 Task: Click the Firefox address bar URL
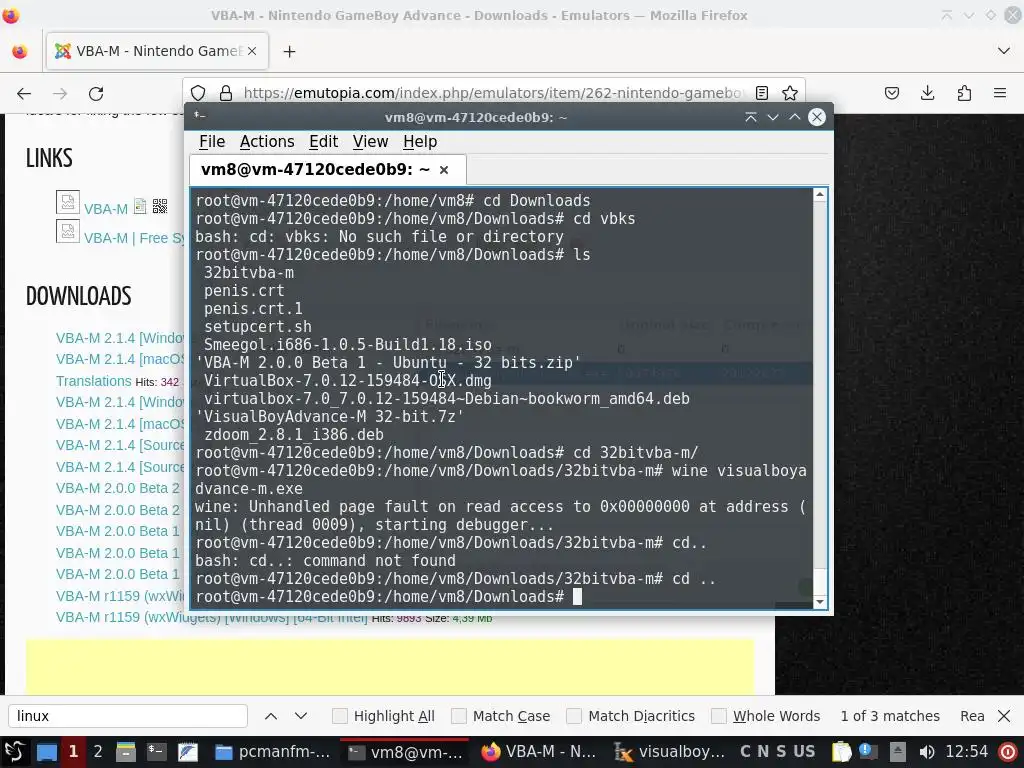pyautogui.click(x=493, y=93)
